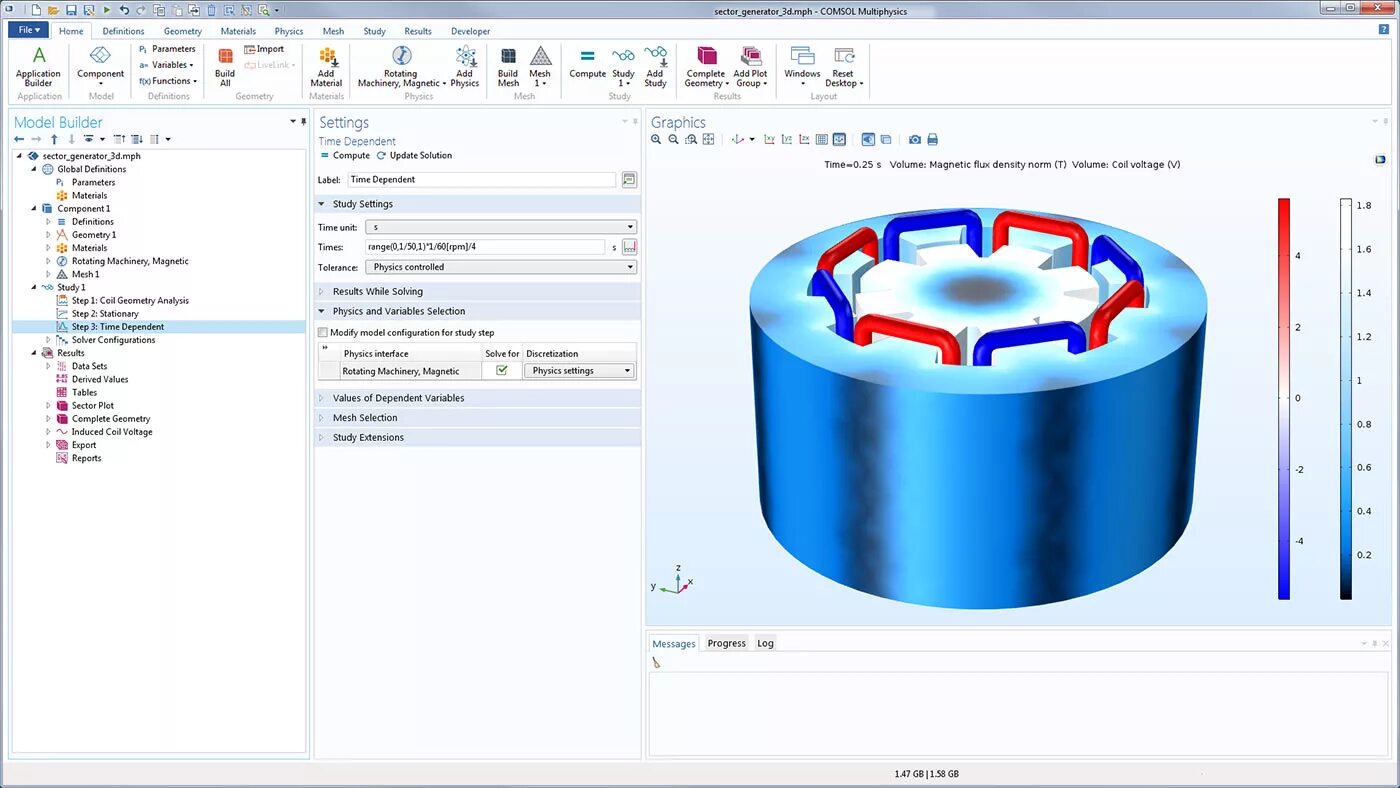Select Induced Coil Voltage tree node
Image resolution: width=1400 pixels, height=788 pixels.
(x=104, y=432)
